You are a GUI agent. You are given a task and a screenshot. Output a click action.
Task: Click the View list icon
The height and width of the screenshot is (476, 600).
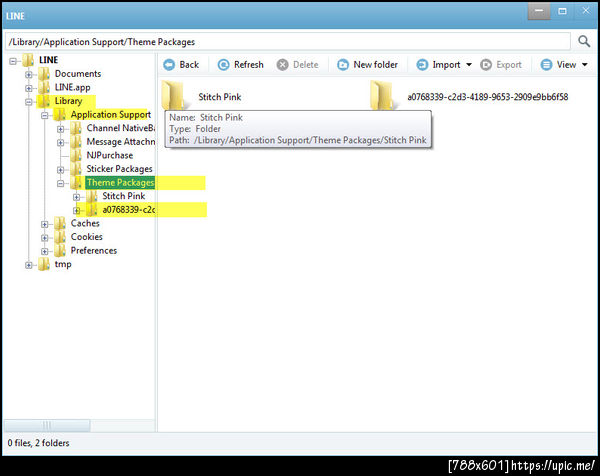(x=546, y=65)
